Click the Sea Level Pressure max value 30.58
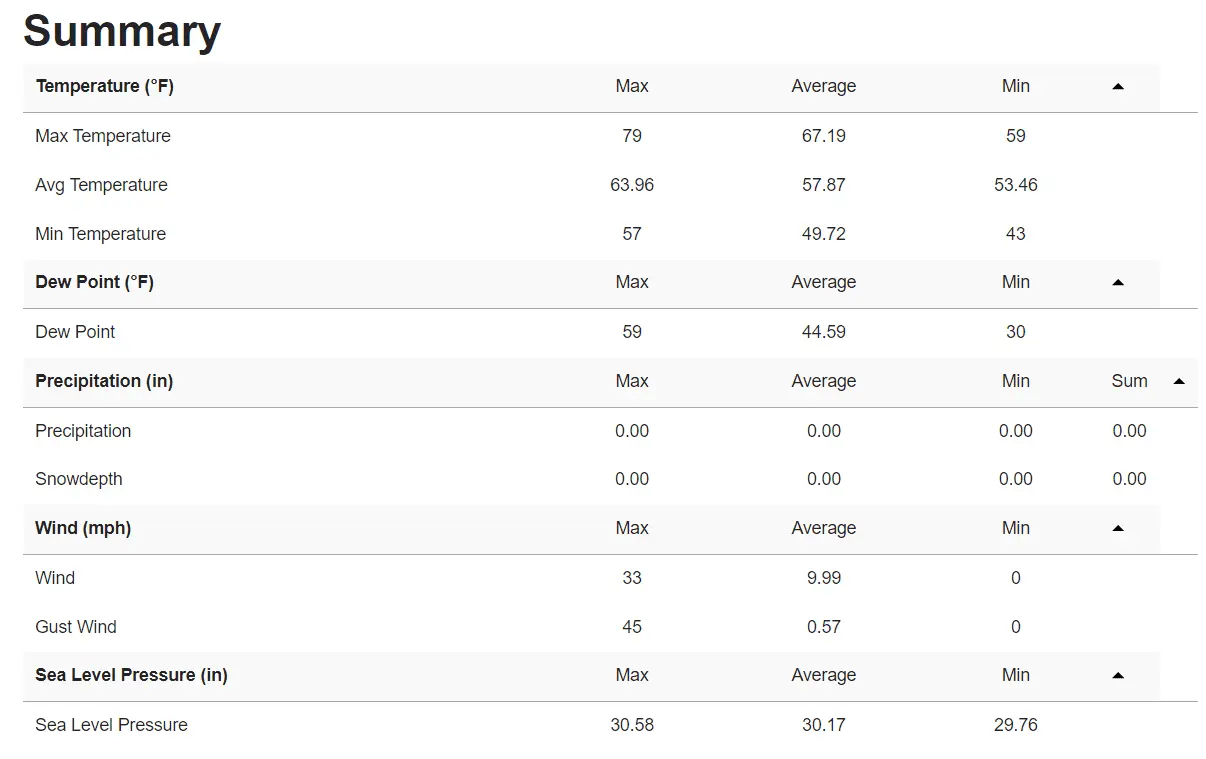 632,725
